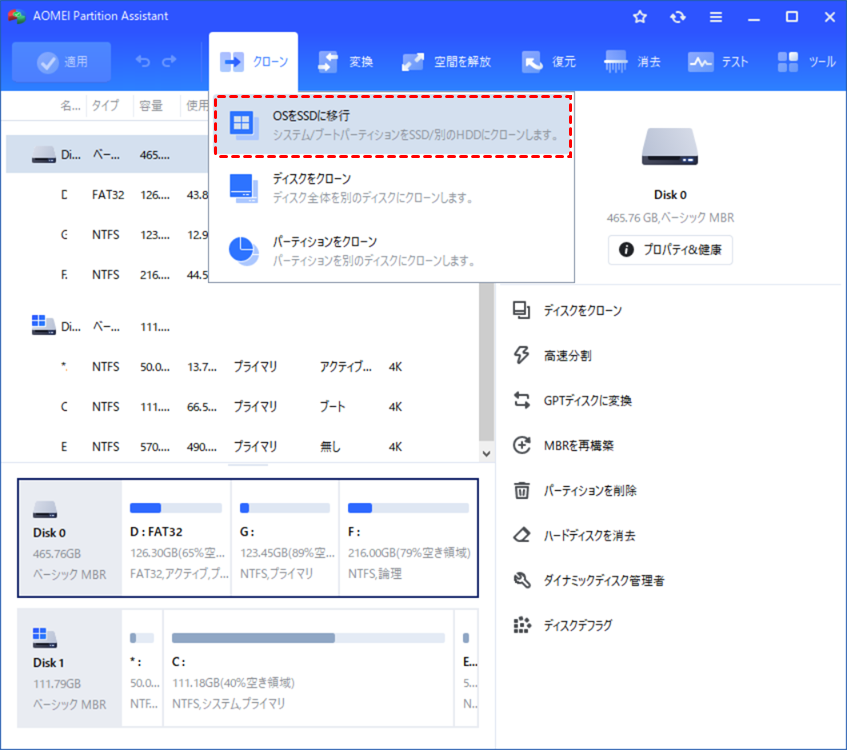The image size is (847, 750).
Task: Click the Capacity (容量) column header
Action: tap(151, 105)
